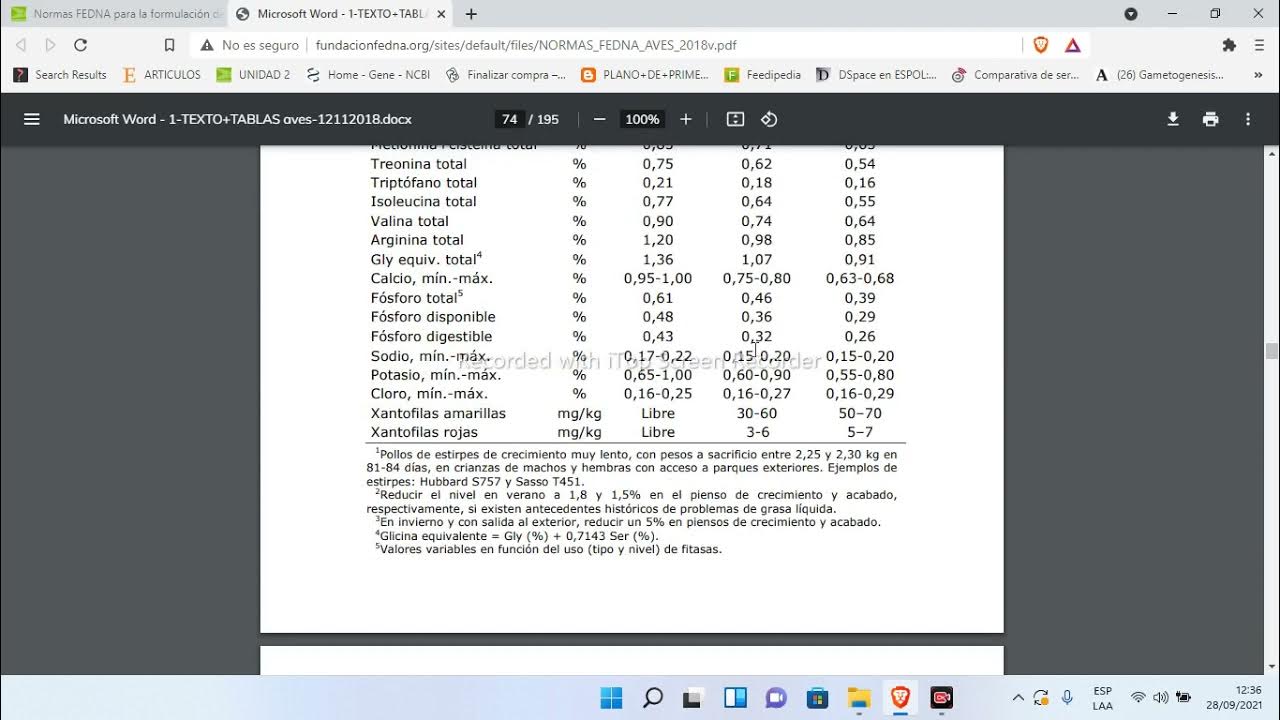Click the microphone tray icon

click(x=1068, y=697)
